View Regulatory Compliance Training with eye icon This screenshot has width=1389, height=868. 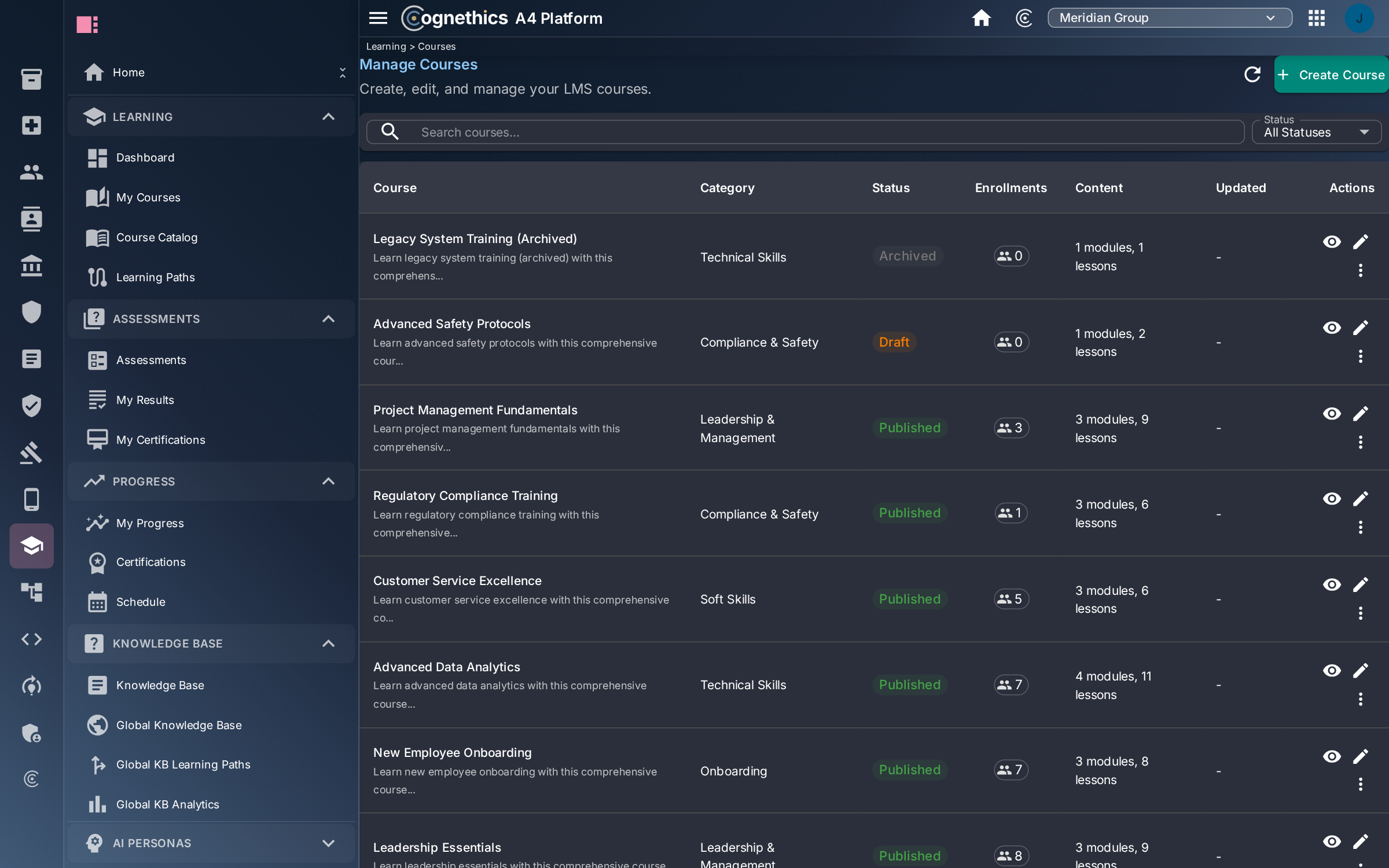click(1332, 498)
